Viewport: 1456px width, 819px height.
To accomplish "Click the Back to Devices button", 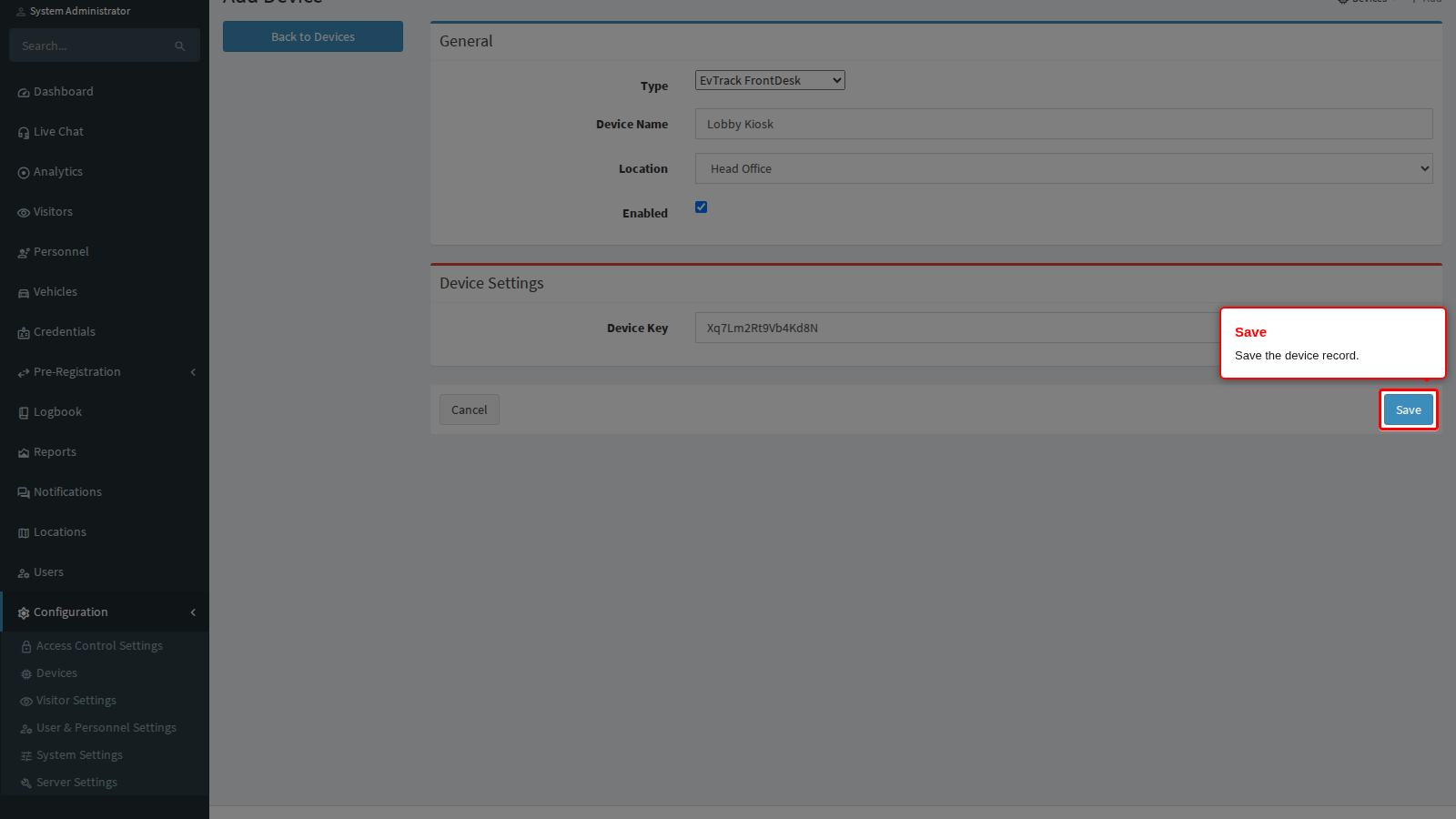I will tap(313, 36).
